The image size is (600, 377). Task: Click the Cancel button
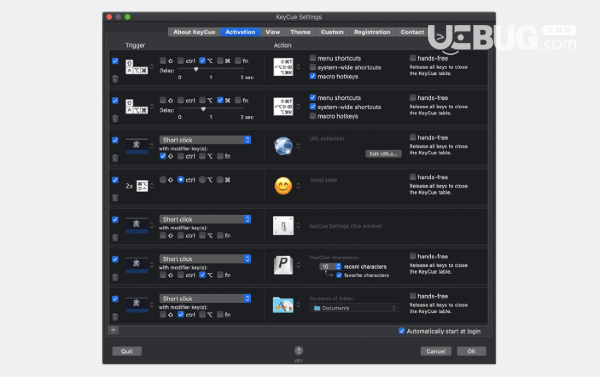point(436,351)
